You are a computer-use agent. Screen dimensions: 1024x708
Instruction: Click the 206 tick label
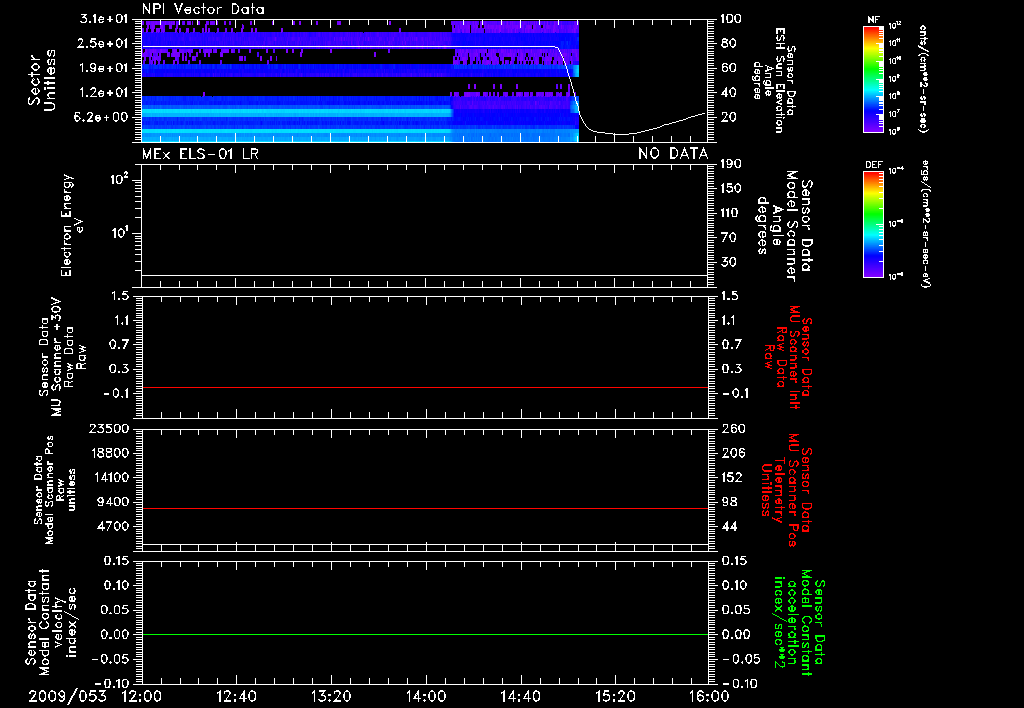[x=731, y=453]
